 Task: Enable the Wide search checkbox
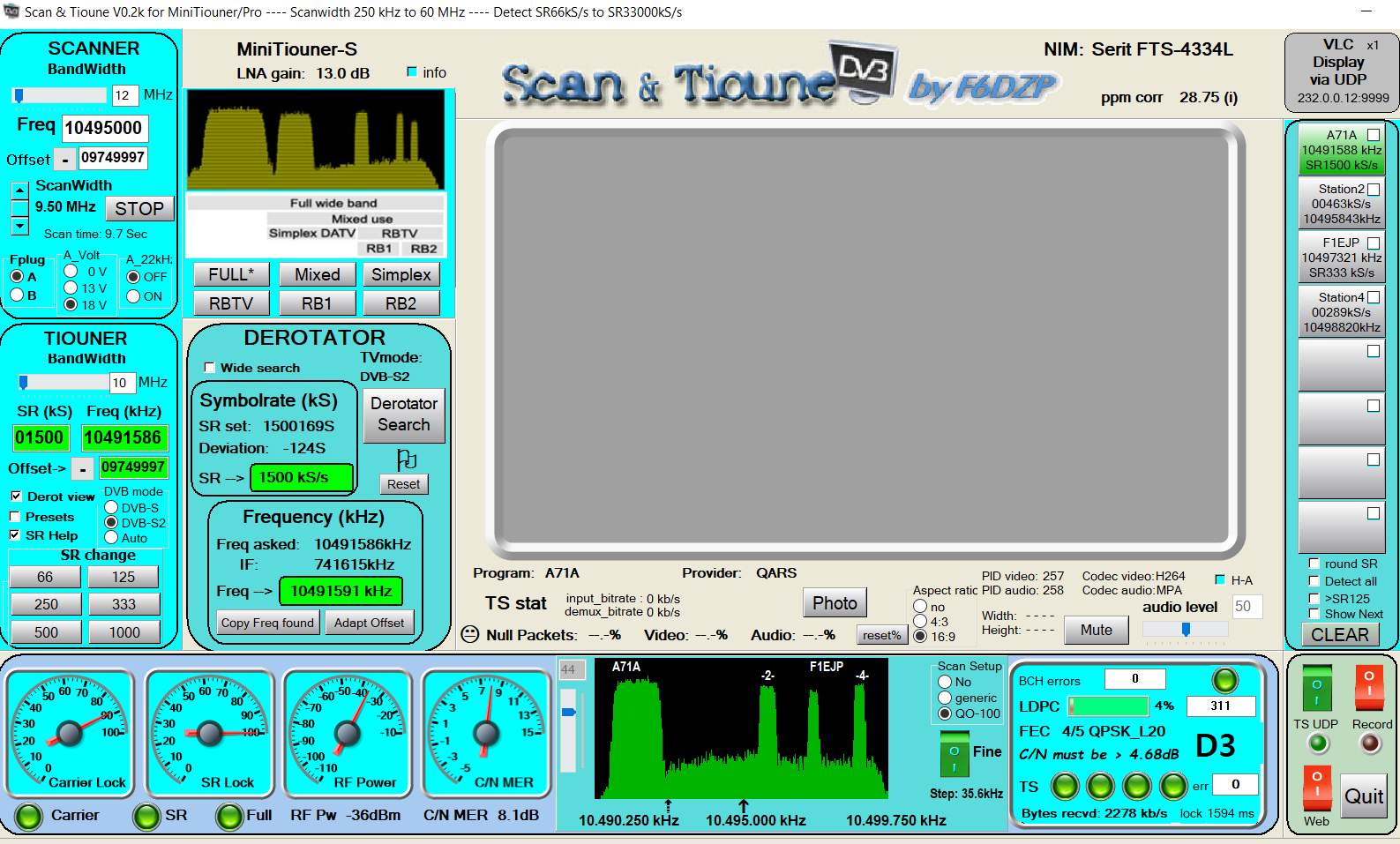tap(210, 368)
